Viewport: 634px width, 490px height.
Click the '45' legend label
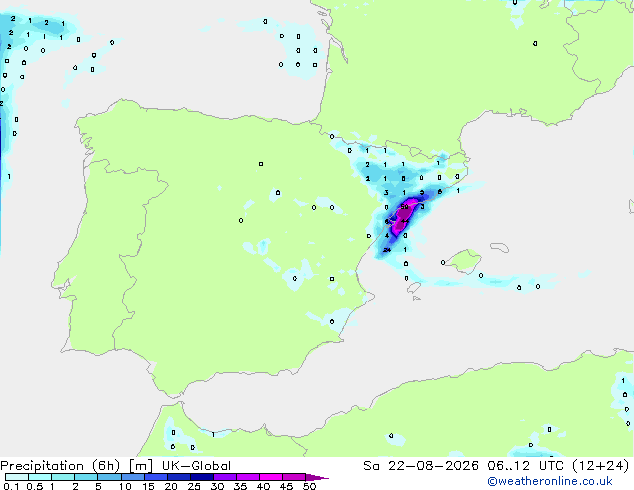286,486
